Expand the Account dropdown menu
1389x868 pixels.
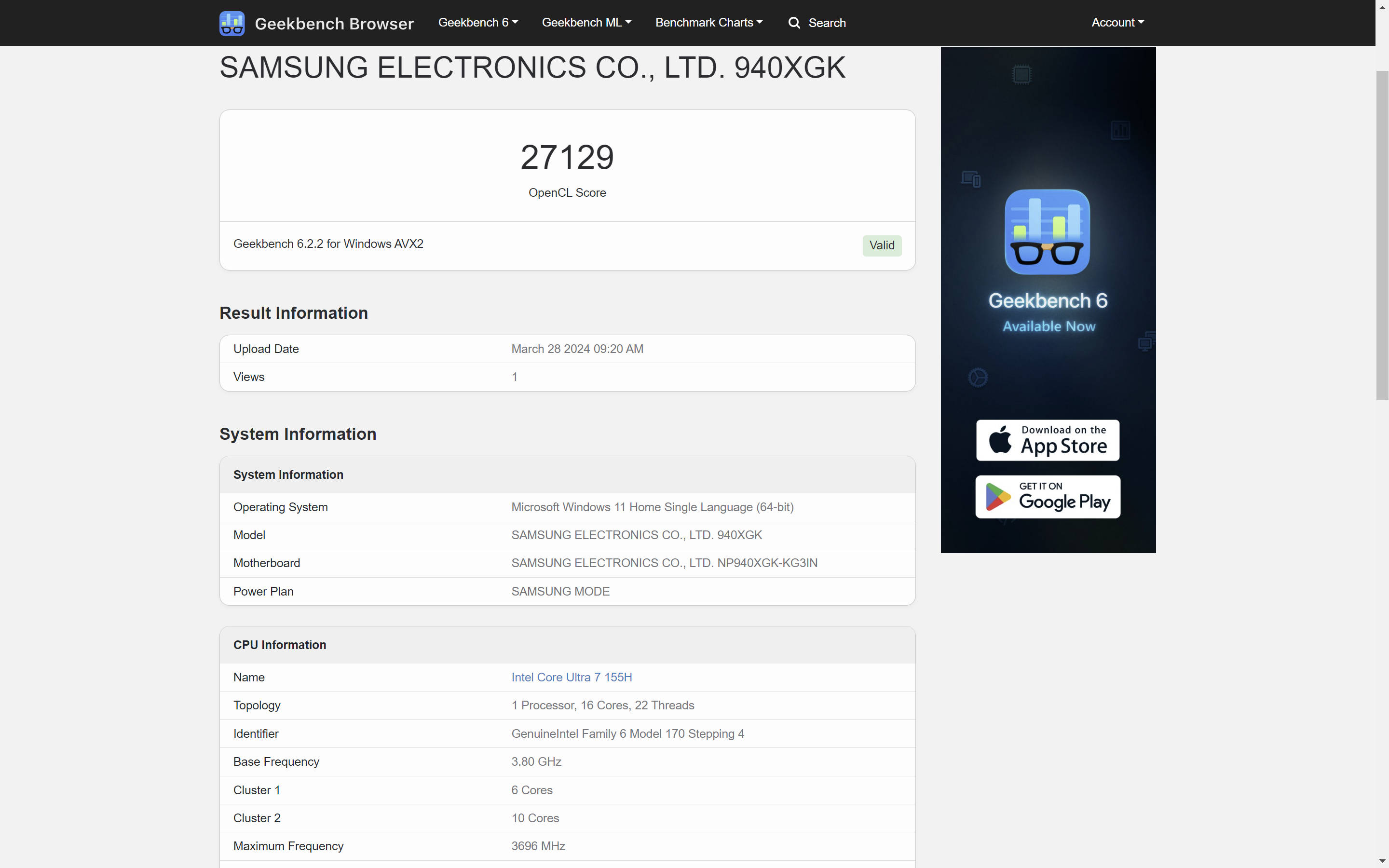[x=1117, y=22]
